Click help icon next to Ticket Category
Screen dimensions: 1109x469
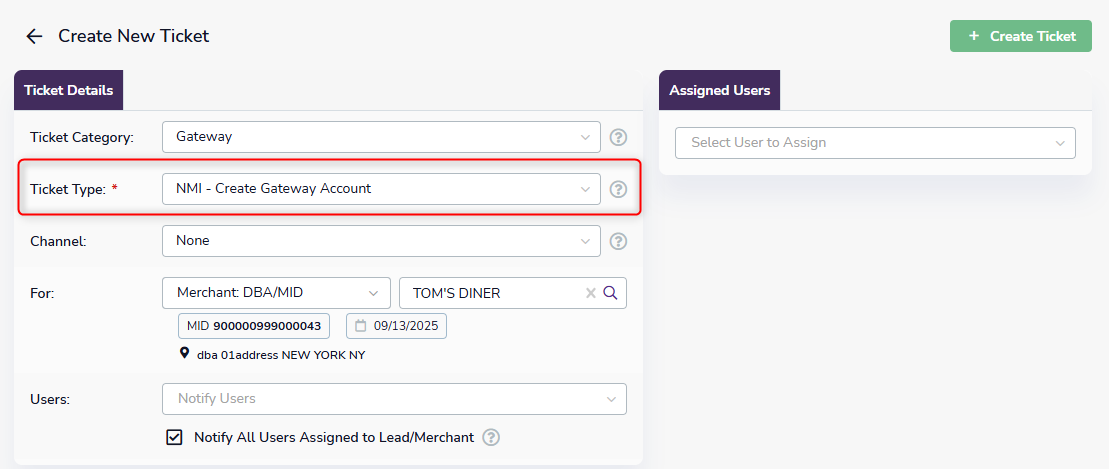tap(618, 137)
